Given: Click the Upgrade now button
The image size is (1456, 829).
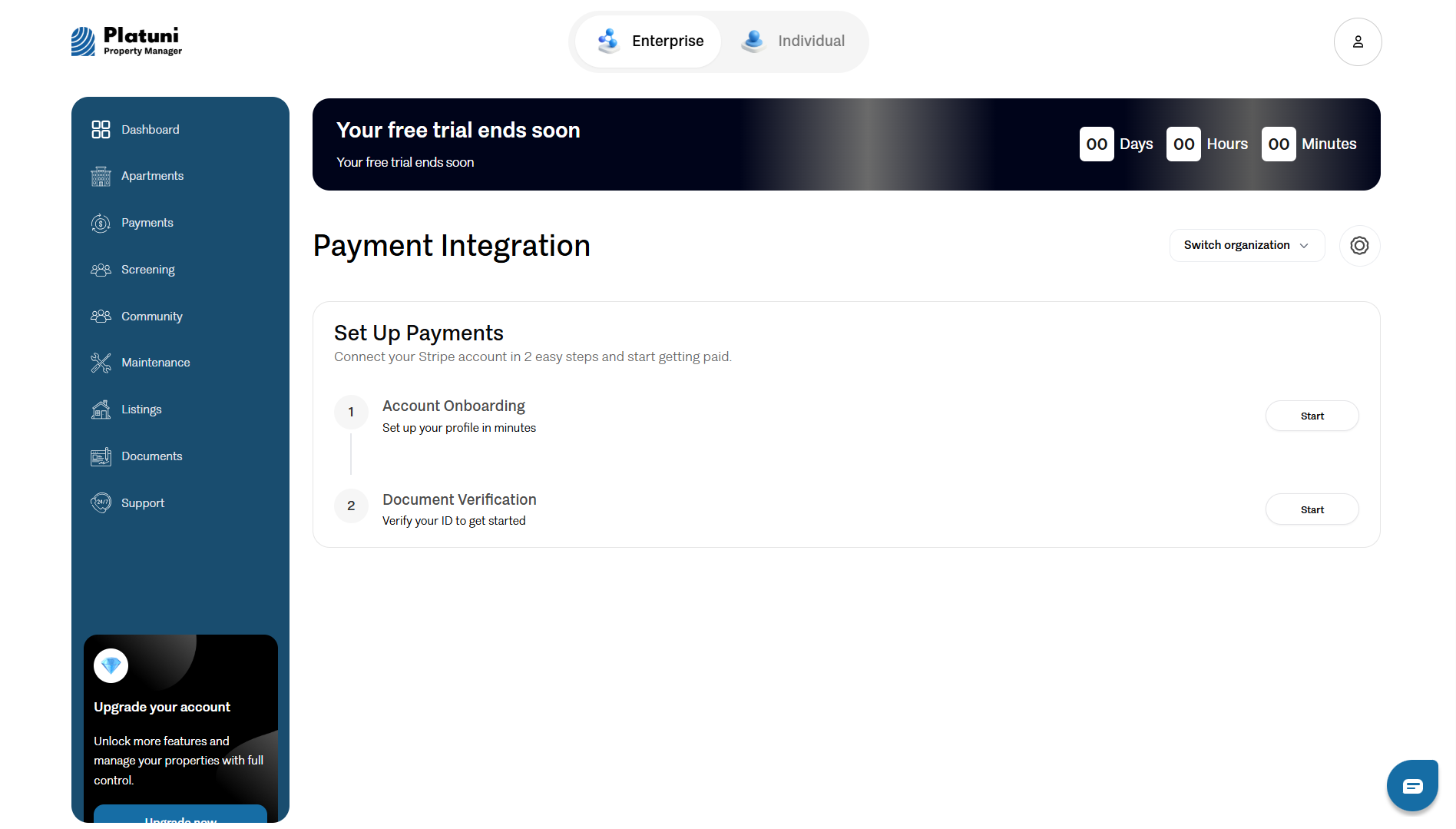Looking at the screenshot, I should tap(180, 816).
